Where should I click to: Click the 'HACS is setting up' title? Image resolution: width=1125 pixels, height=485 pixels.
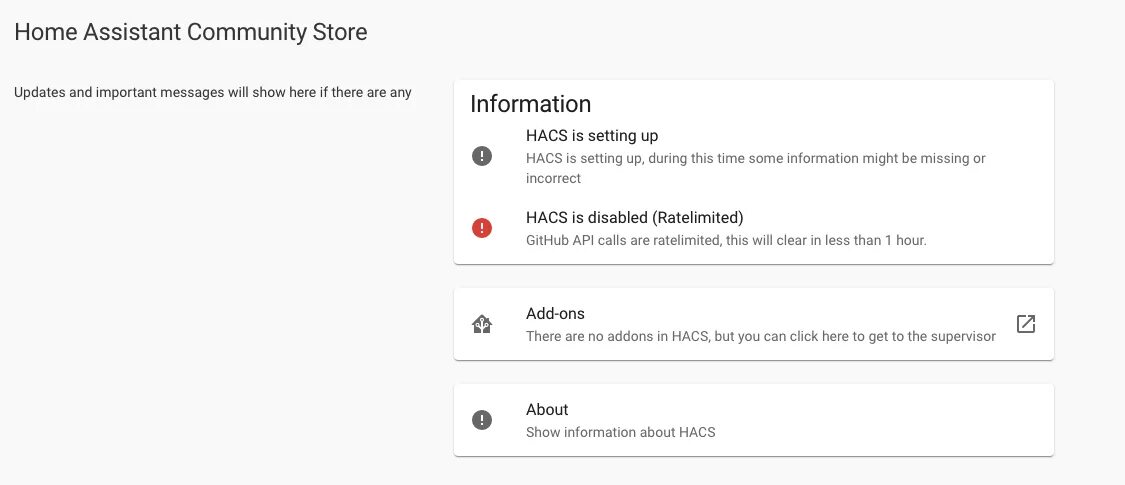pyautogui.click(x=592, y=136)
